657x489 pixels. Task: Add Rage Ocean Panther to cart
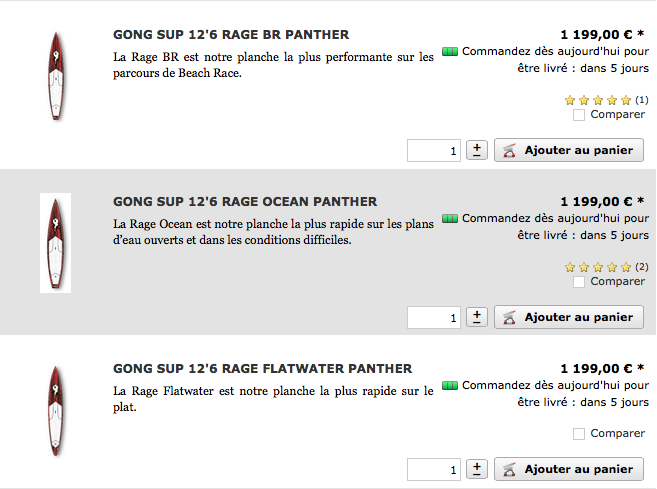coord(569,317)
